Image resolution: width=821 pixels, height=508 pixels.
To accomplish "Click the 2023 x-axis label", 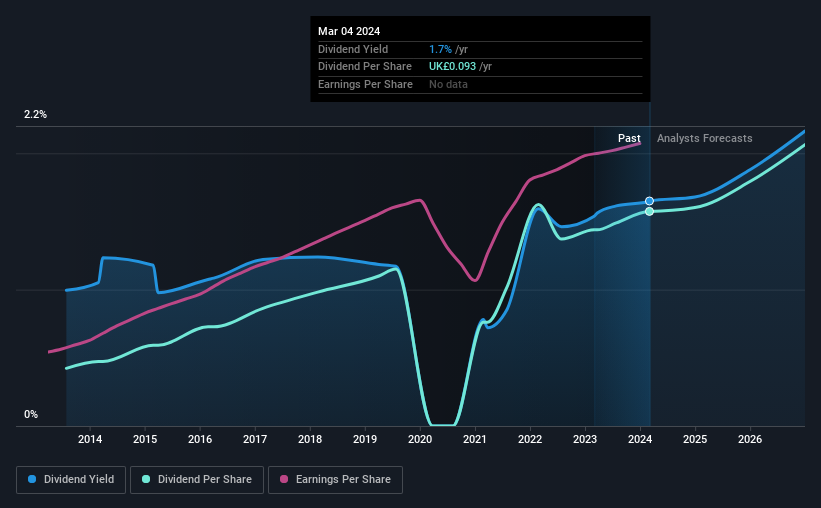I will pos(585,439).
